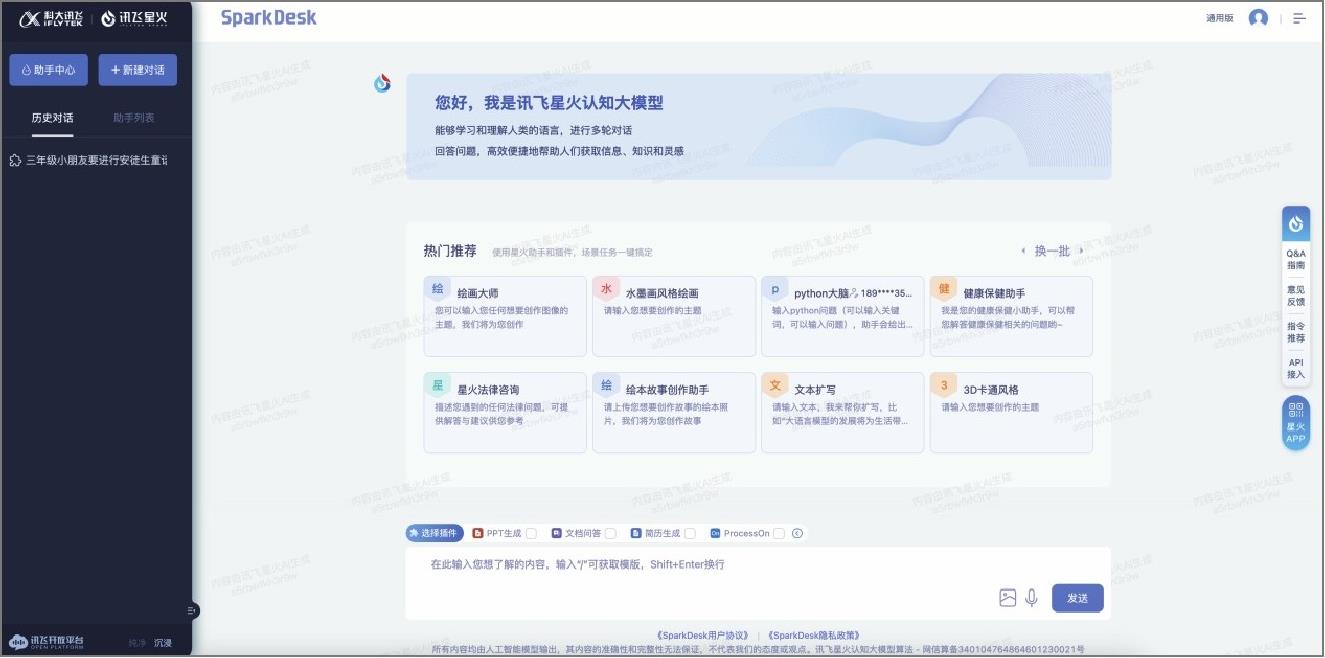Collapse the left sidebar with the handle icon
Image resolution: width=1325 pixels, height=658 pixels.
192,610
